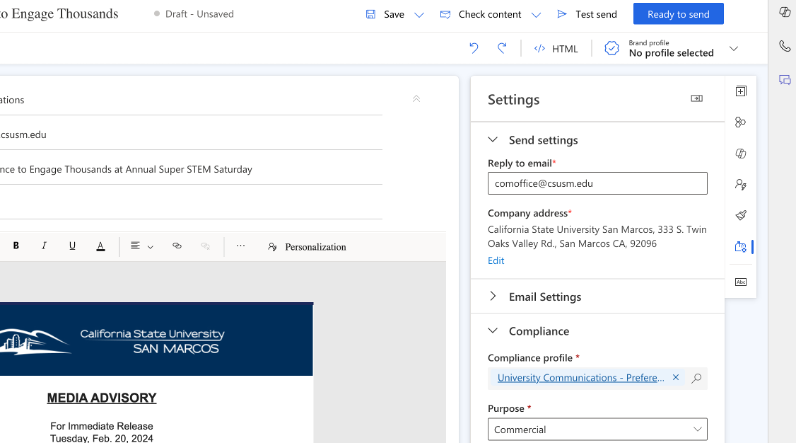
Task: Redo the last edit
Action: tap(502, 48)
